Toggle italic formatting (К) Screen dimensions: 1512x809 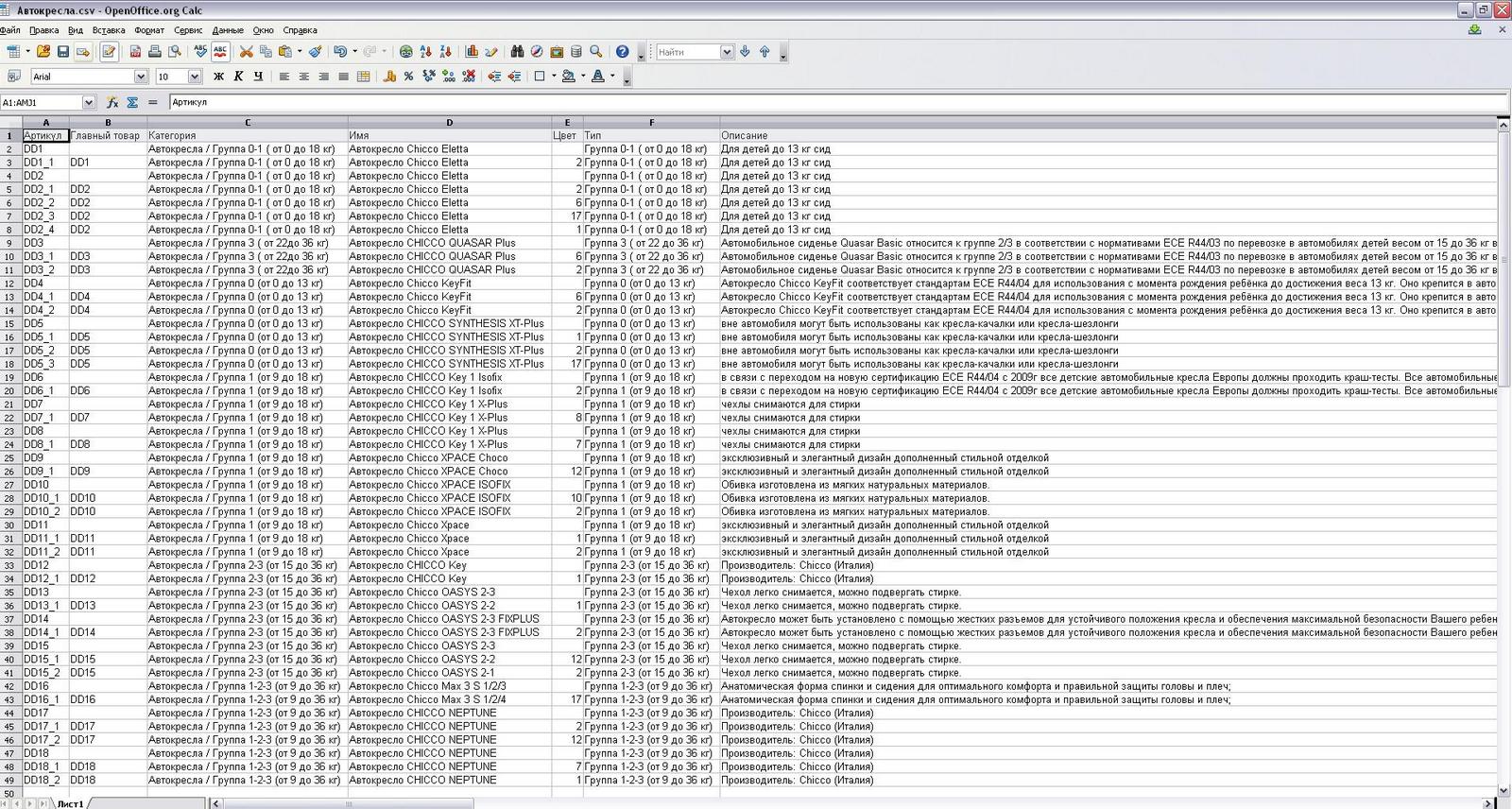tap(238, 77)
